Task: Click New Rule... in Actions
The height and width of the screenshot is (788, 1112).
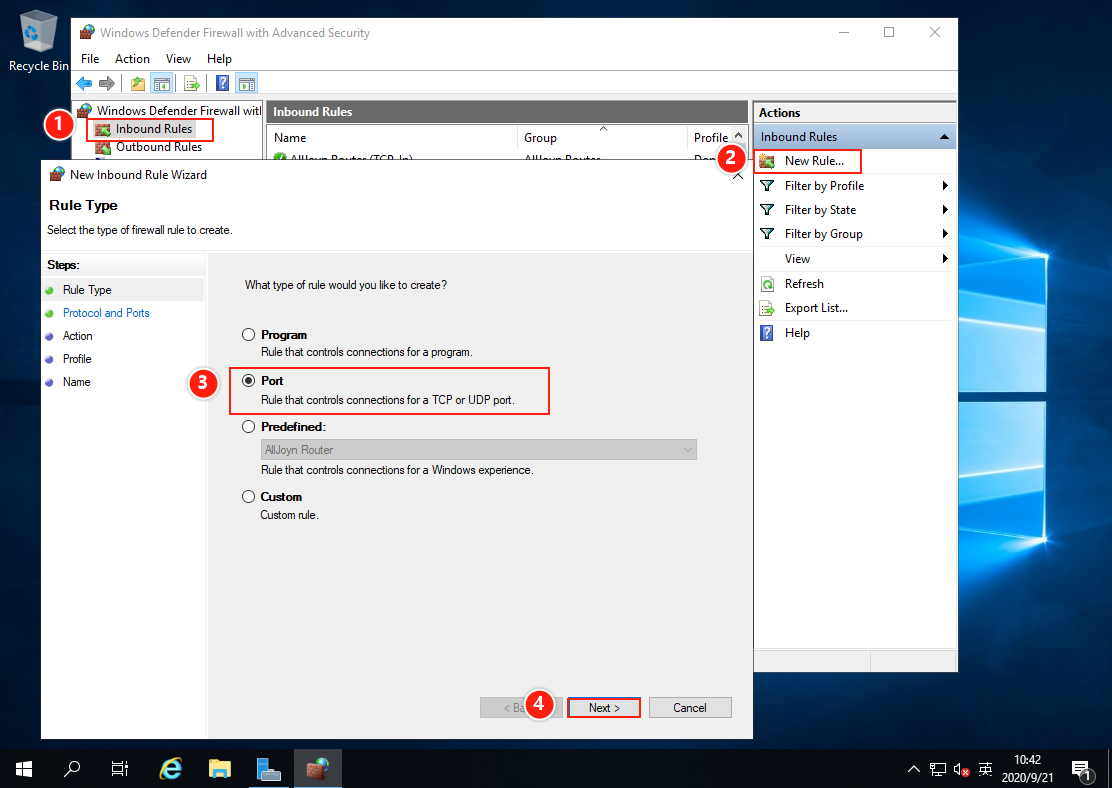Action: pyautogui.click(x=814, y=161)
